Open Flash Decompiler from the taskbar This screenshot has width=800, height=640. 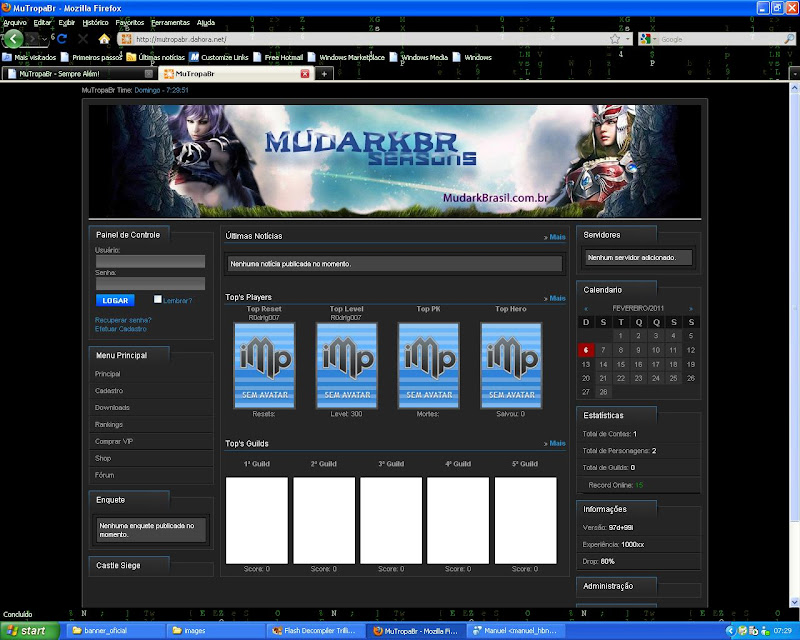pyautogui.click(x=313, y=631)
